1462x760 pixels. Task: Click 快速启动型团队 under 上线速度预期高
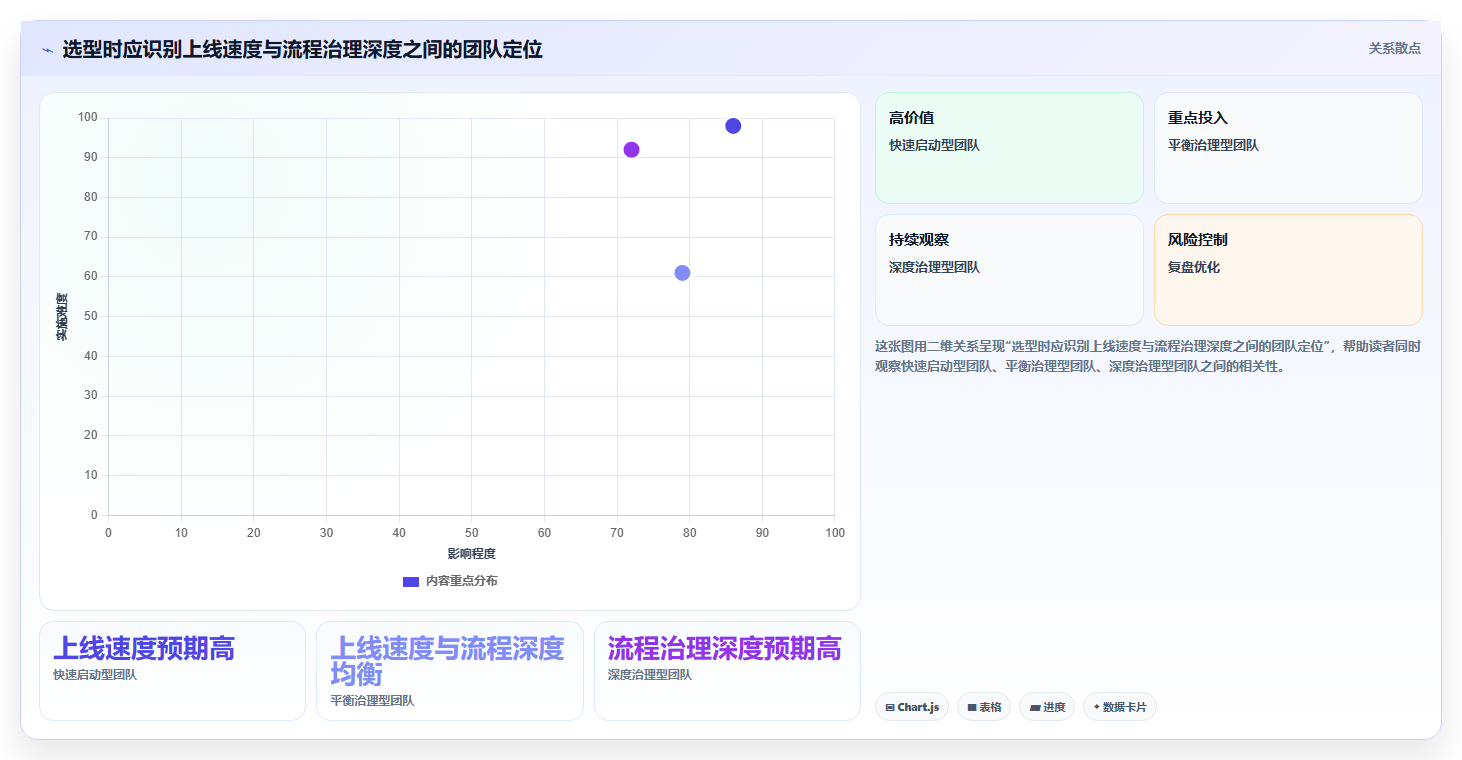tap(95, 675)
